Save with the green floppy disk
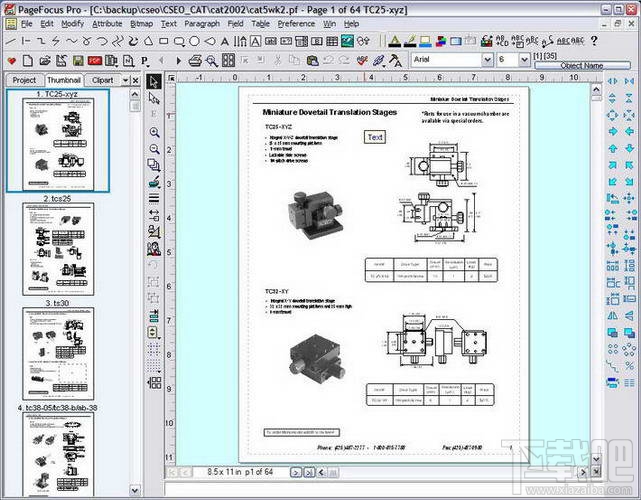This screenshot has width=641, height=500. tap(78, 61)
